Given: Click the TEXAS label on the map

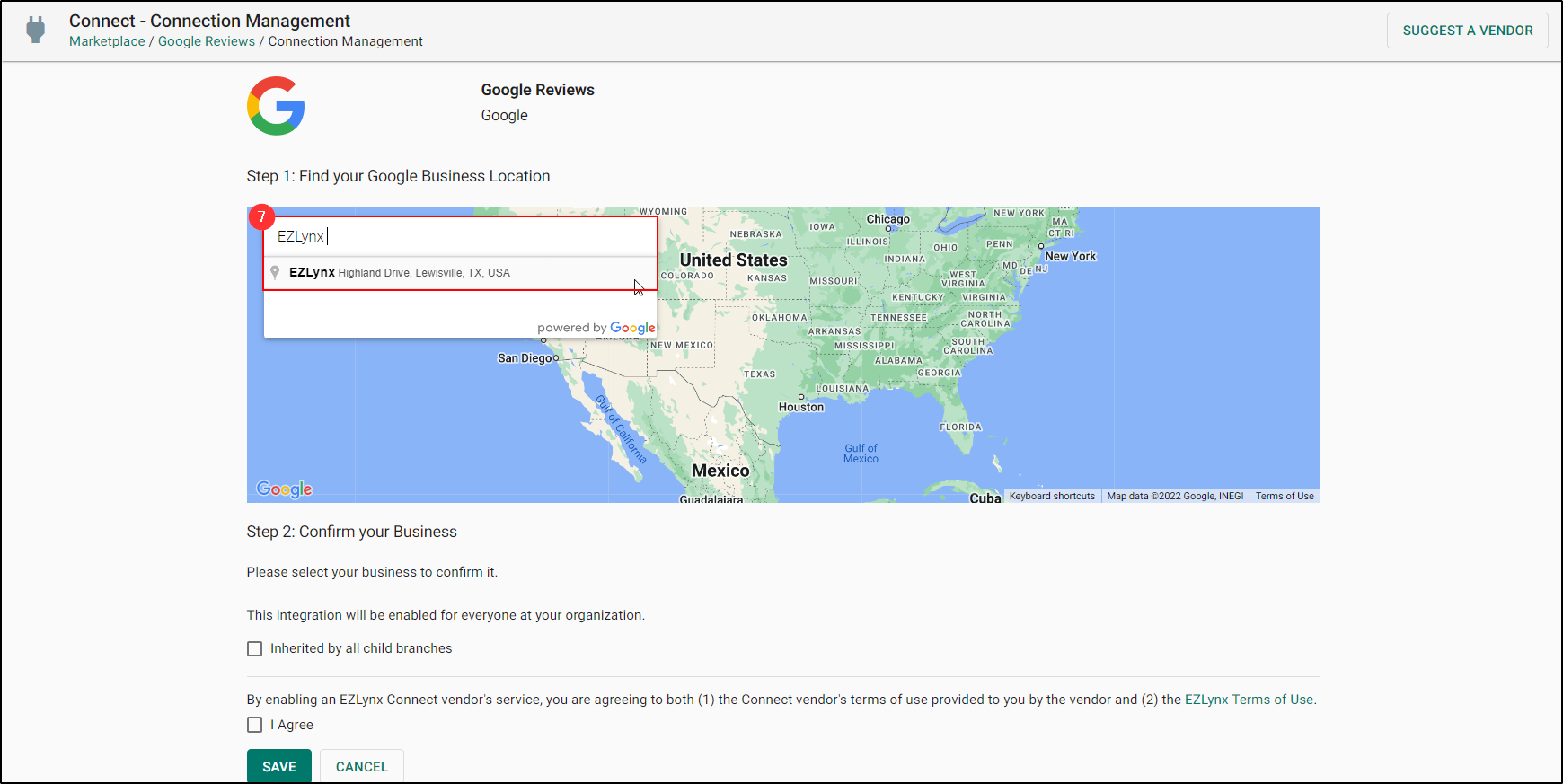Looking at the screenshot, I should (760, 374).
